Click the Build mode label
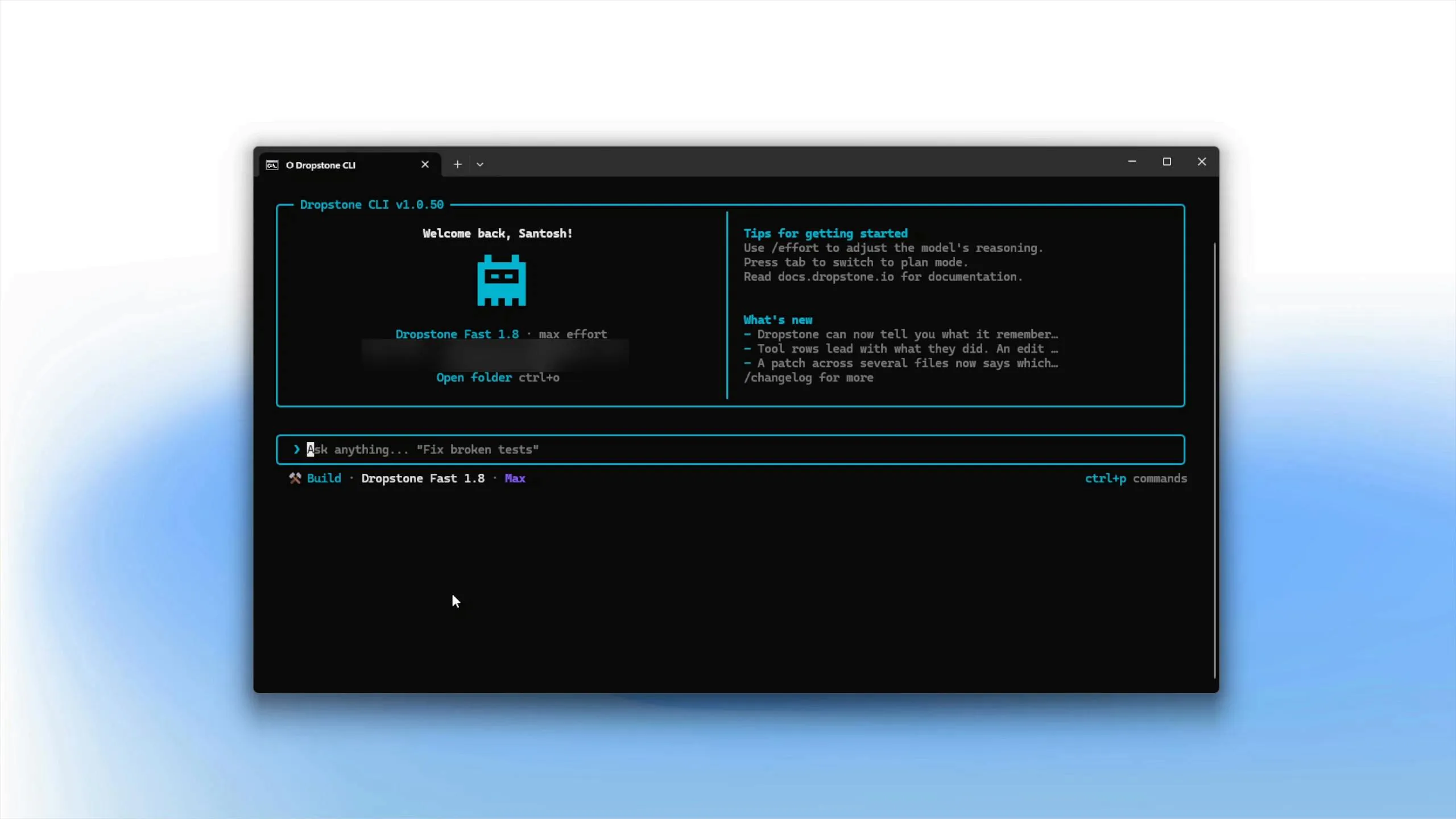Viewport: 1456px width, 819px height. (324, 478)
